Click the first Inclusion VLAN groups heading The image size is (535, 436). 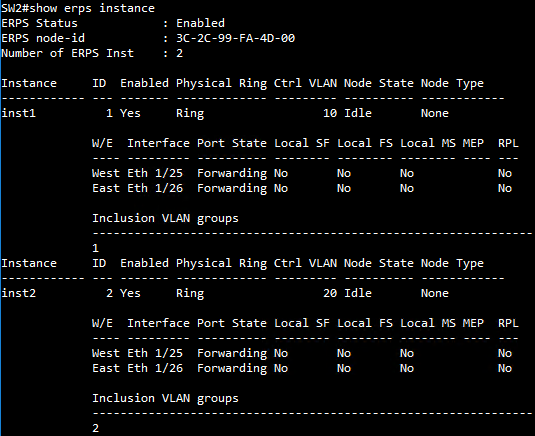(x=165, y=218)
